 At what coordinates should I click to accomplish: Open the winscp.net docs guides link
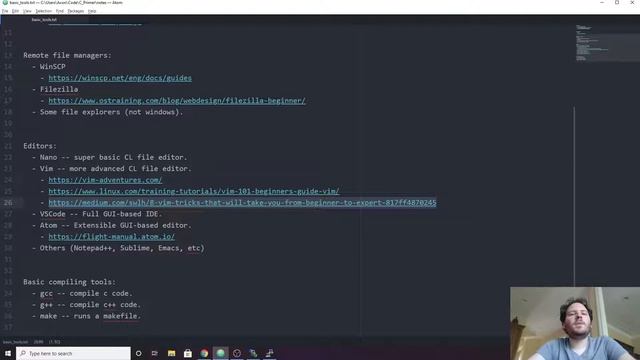click(x=120, y=78)
